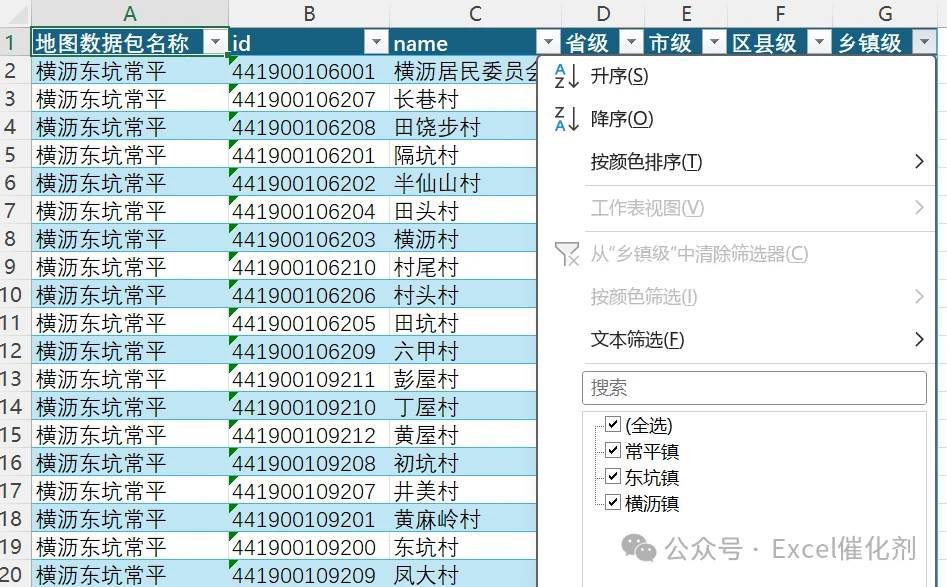Toggle the (全选) select-all checkbox

pyautogui.click(x=613, y=424)
